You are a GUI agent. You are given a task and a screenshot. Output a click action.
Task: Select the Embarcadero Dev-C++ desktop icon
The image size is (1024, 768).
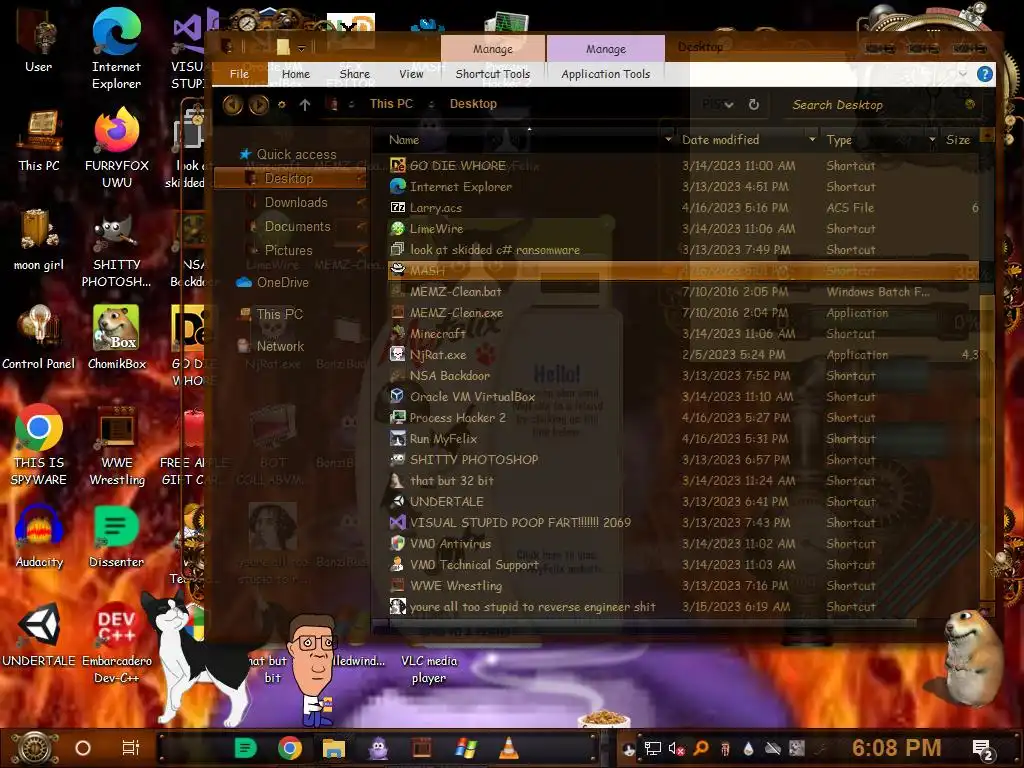click(116, 643)
